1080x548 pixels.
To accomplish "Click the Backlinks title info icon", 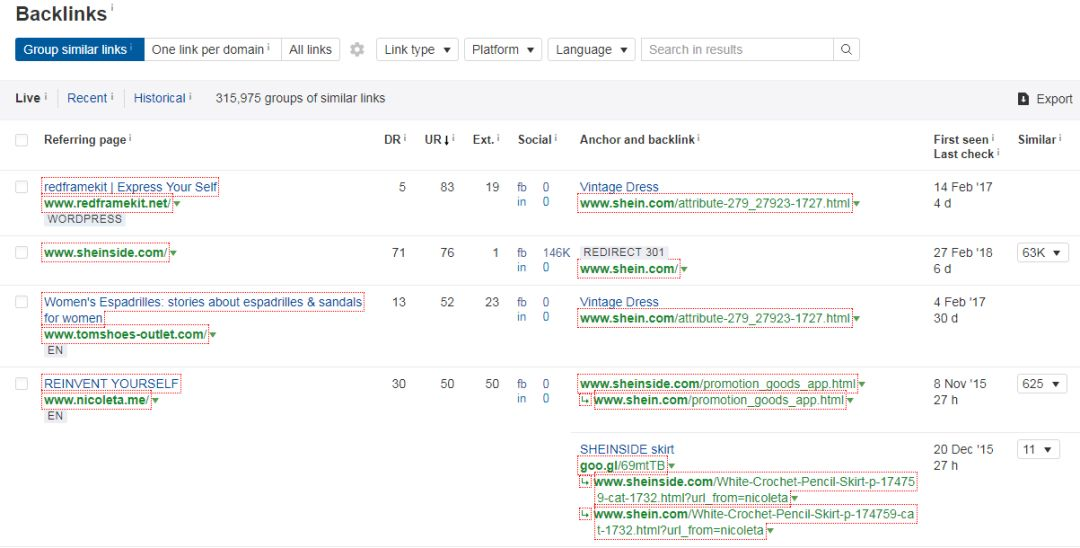I will pos(112,7).
